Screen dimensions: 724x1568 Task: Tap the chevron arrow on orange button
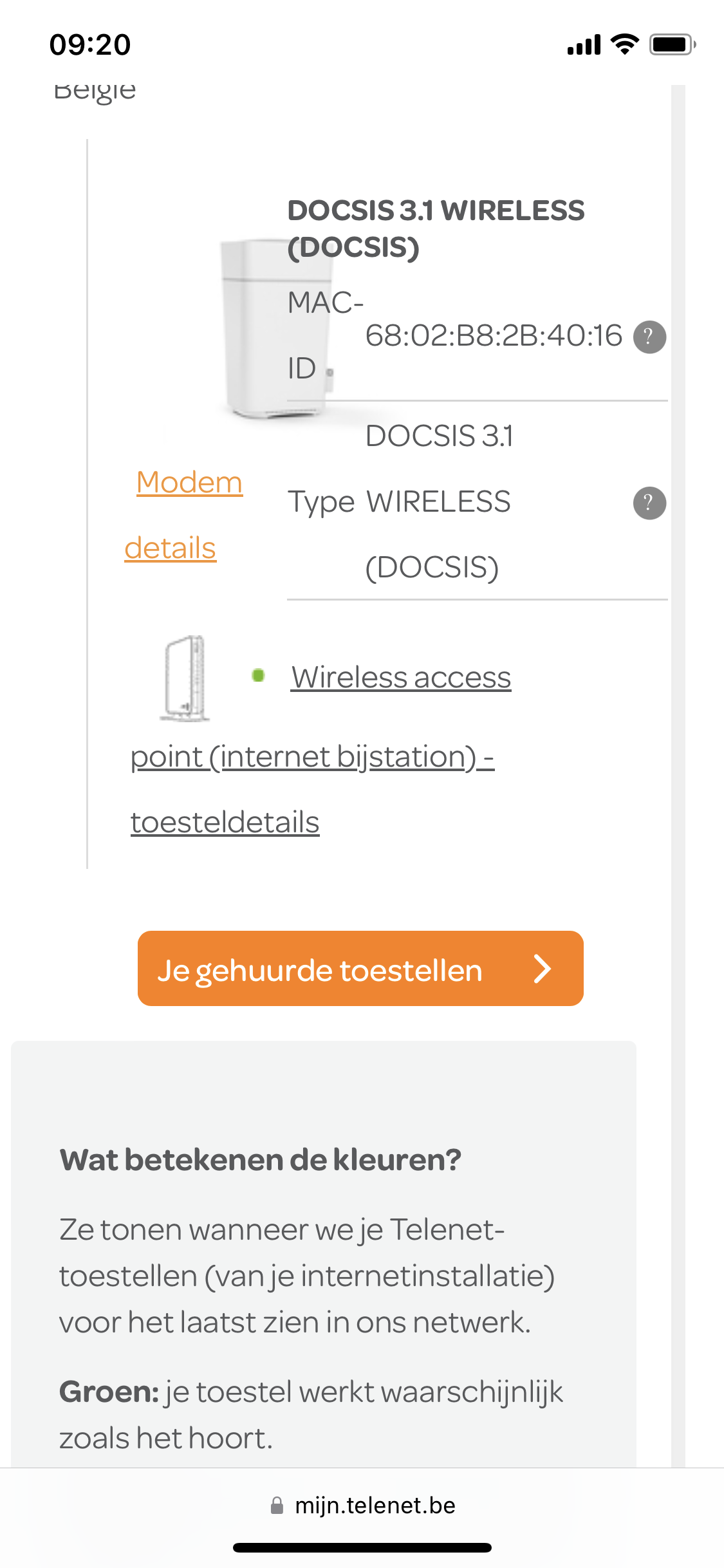pos(543,969)
